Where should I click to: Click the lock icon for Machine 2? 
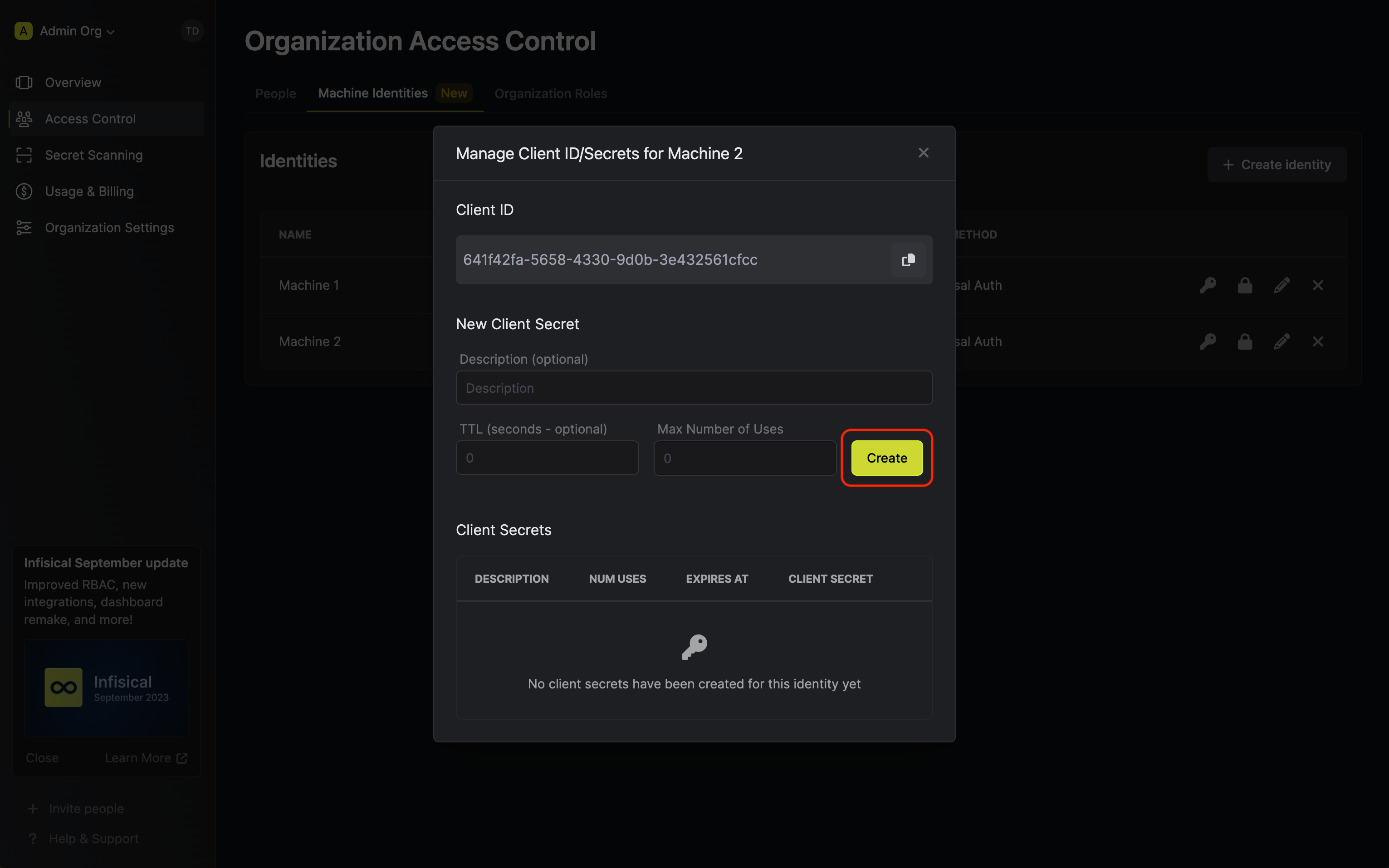1244,341
